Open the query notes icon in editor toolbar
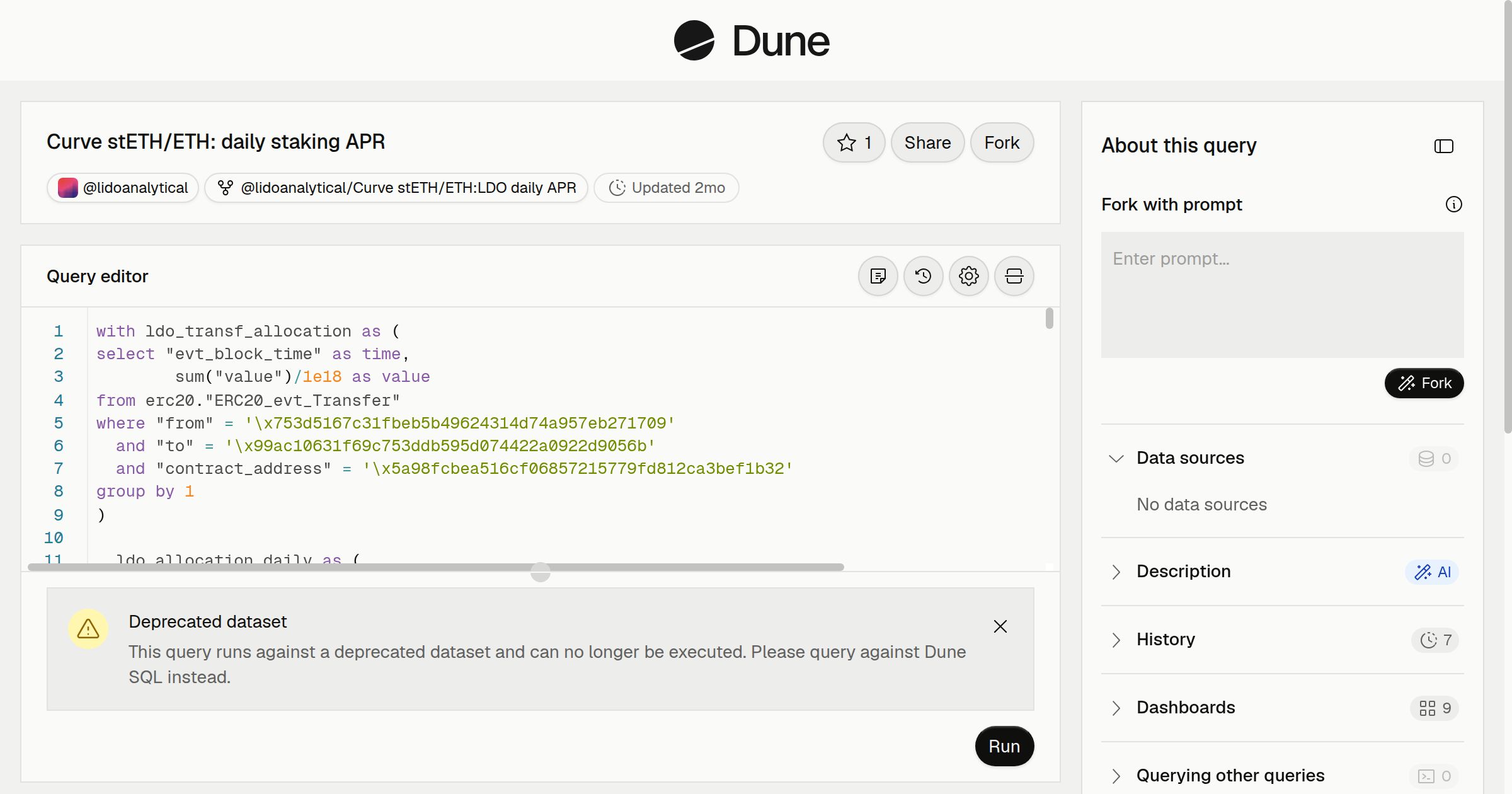This screenshot has height=794, width=1512. (878, 276)
